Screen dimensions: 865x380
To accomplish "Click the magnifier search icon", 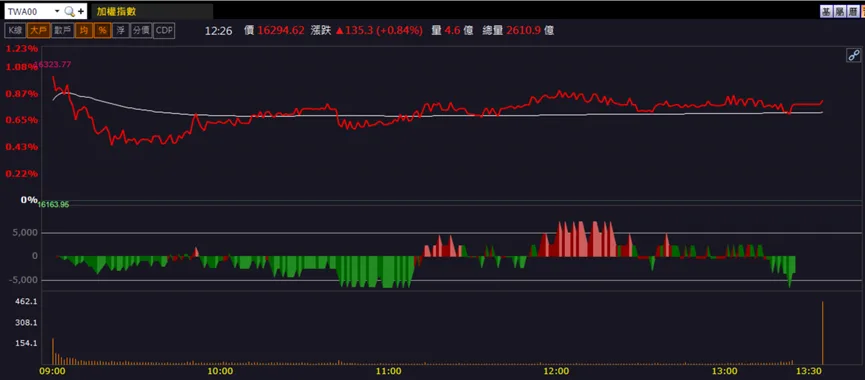I will click(69, 11).
